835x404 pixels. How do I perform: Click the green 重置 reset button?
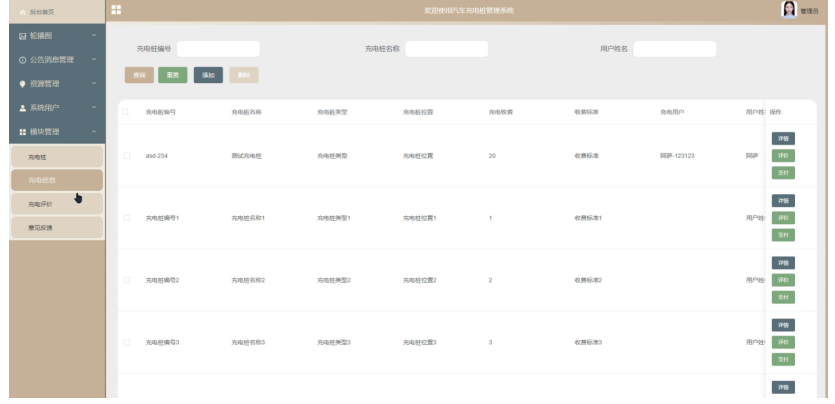click(x=173, y=75)
